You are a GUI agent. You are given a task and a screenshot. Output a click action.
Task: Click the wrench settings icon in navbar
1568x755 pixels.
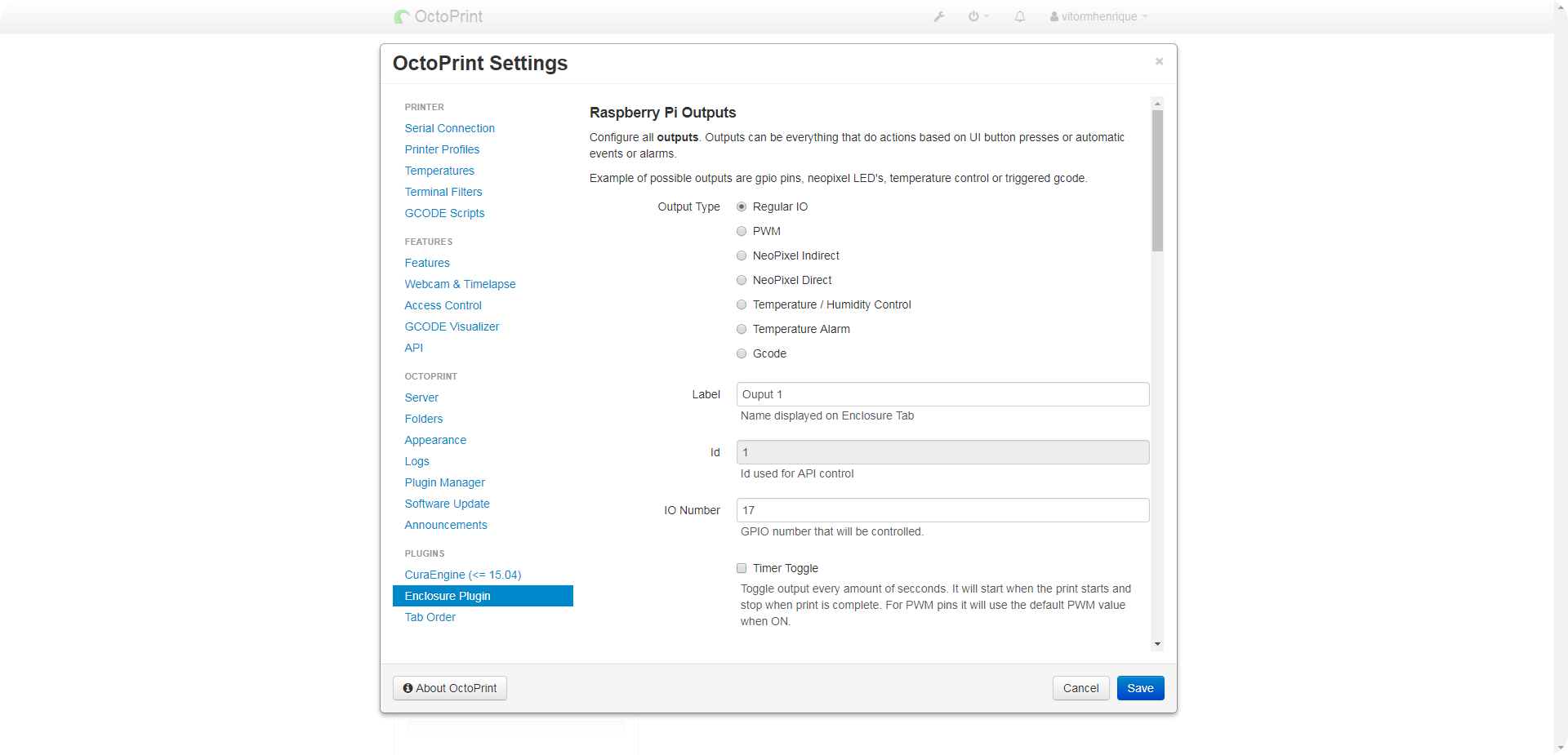click(939, 16)
